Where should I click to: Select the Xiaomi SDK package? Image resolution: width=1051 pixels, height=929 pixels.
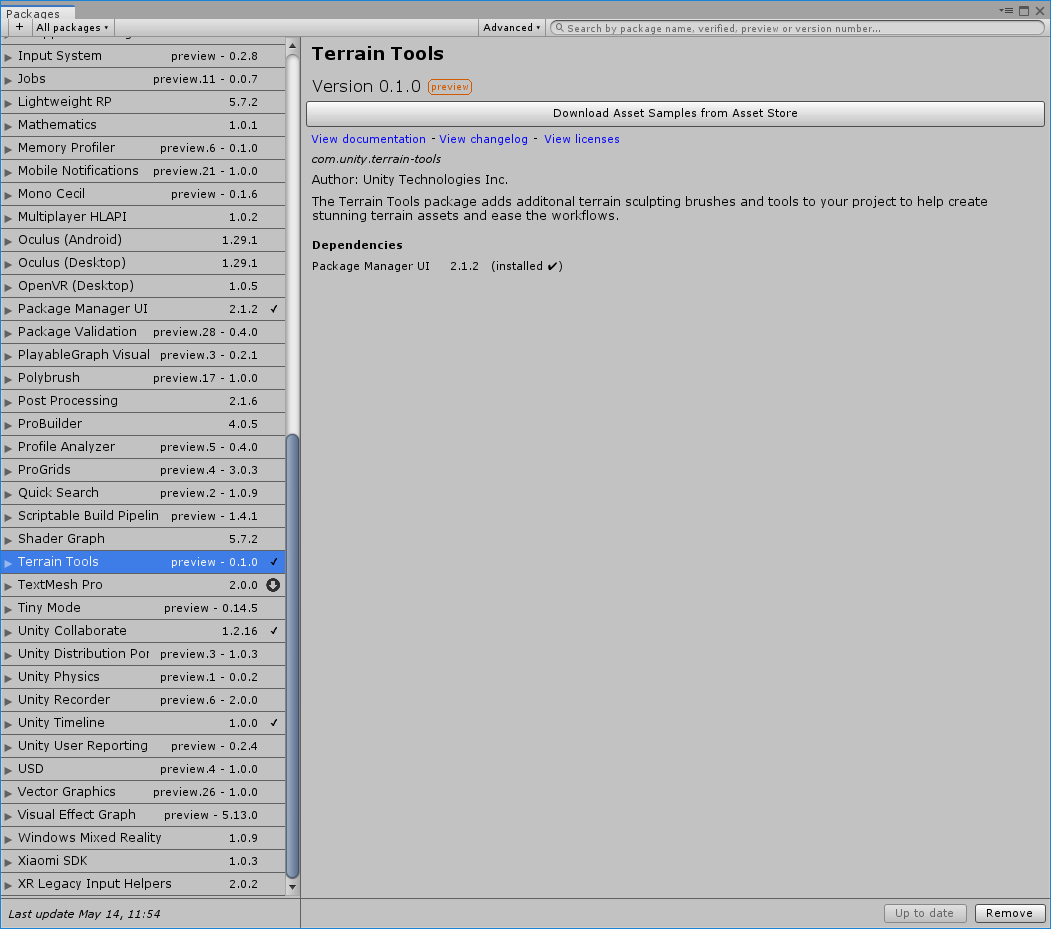pos(143,861)
